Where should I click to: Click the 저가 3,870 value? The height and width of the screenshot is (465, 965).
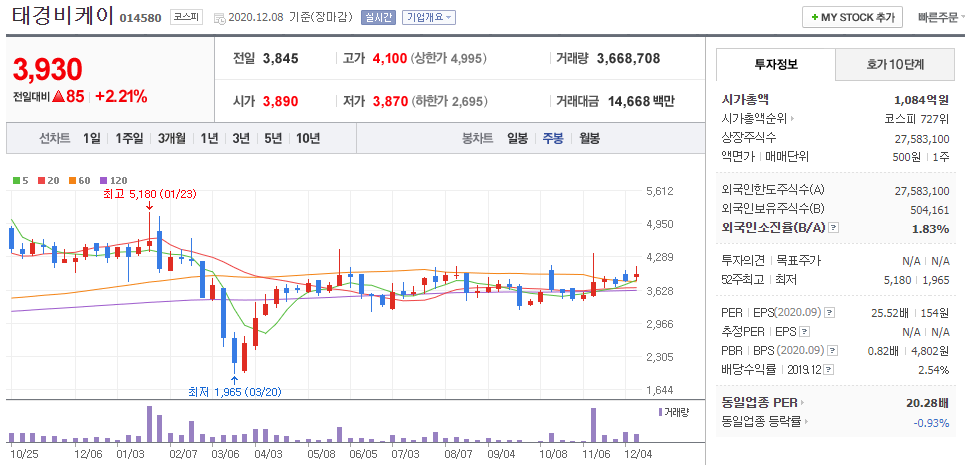click(x=390, y=101)
